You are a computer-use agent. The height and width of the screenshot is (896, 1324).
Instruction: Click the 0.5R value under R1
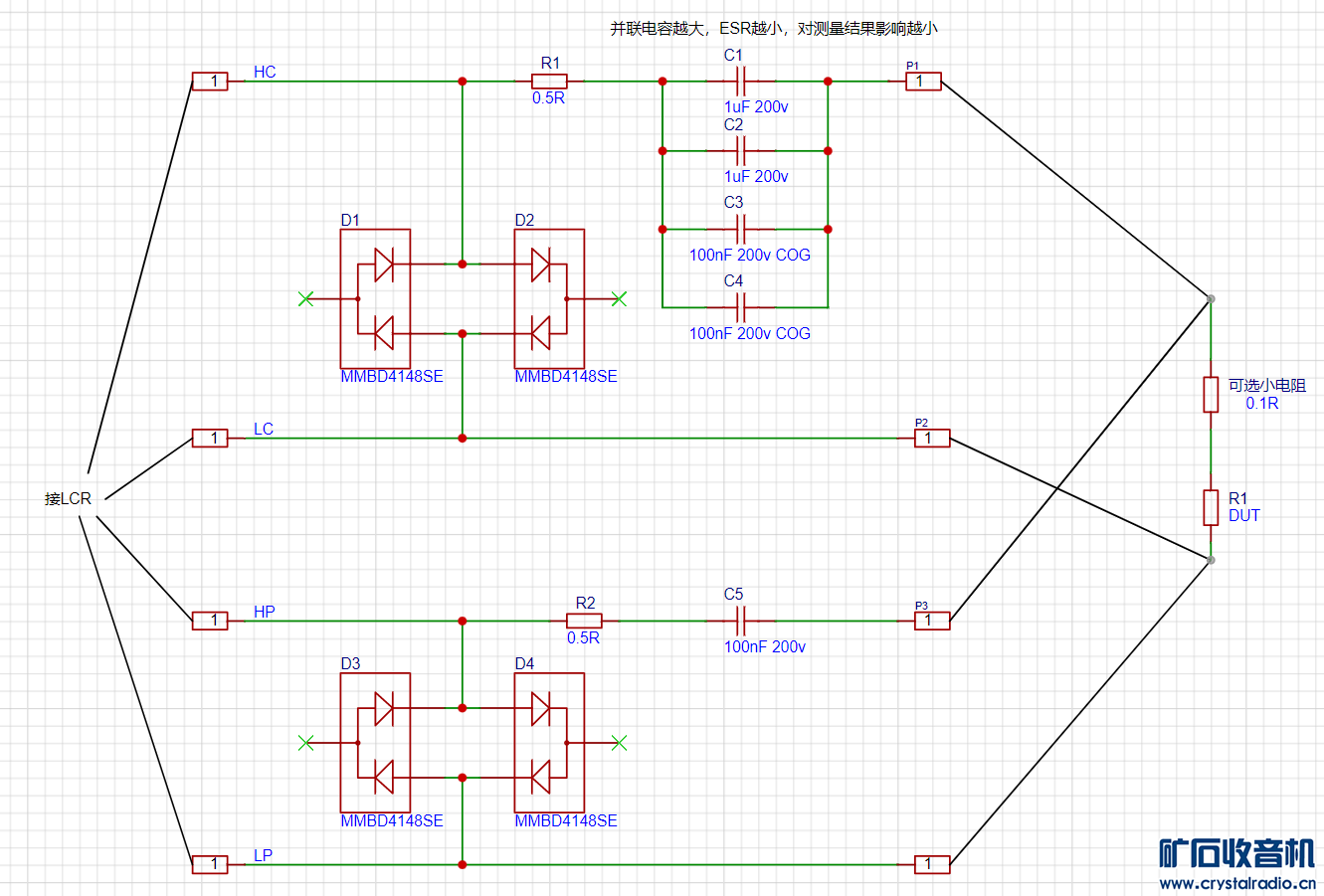click(548, 97)
